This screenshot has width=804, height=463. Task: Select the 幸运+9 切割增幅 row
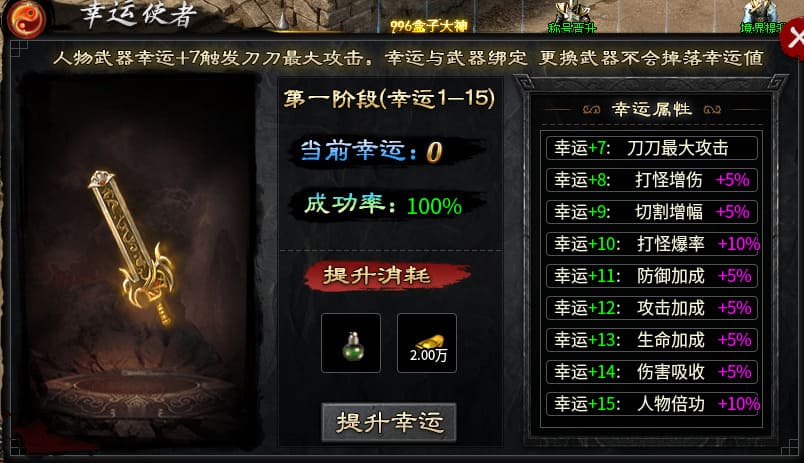click(x=652, y=211)
